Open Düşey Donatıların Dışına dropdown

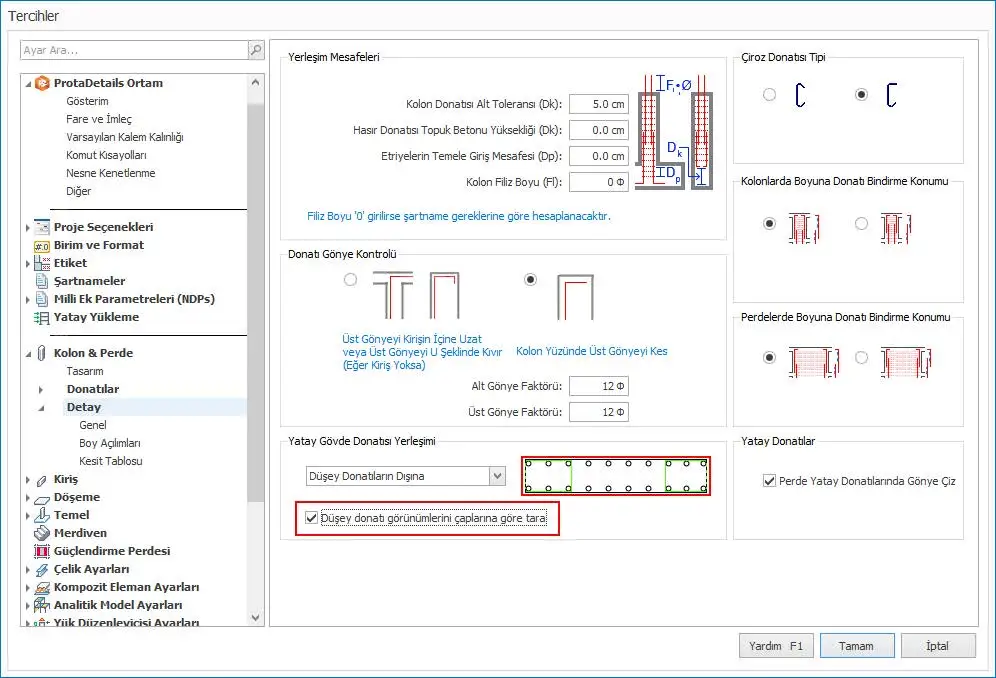(x=497, y=476)
